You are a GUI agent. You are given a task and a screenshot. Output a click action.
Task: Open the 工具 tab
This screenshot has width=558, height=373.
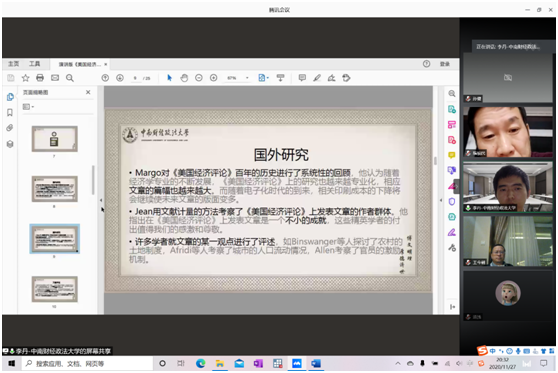tap(35, 64)
